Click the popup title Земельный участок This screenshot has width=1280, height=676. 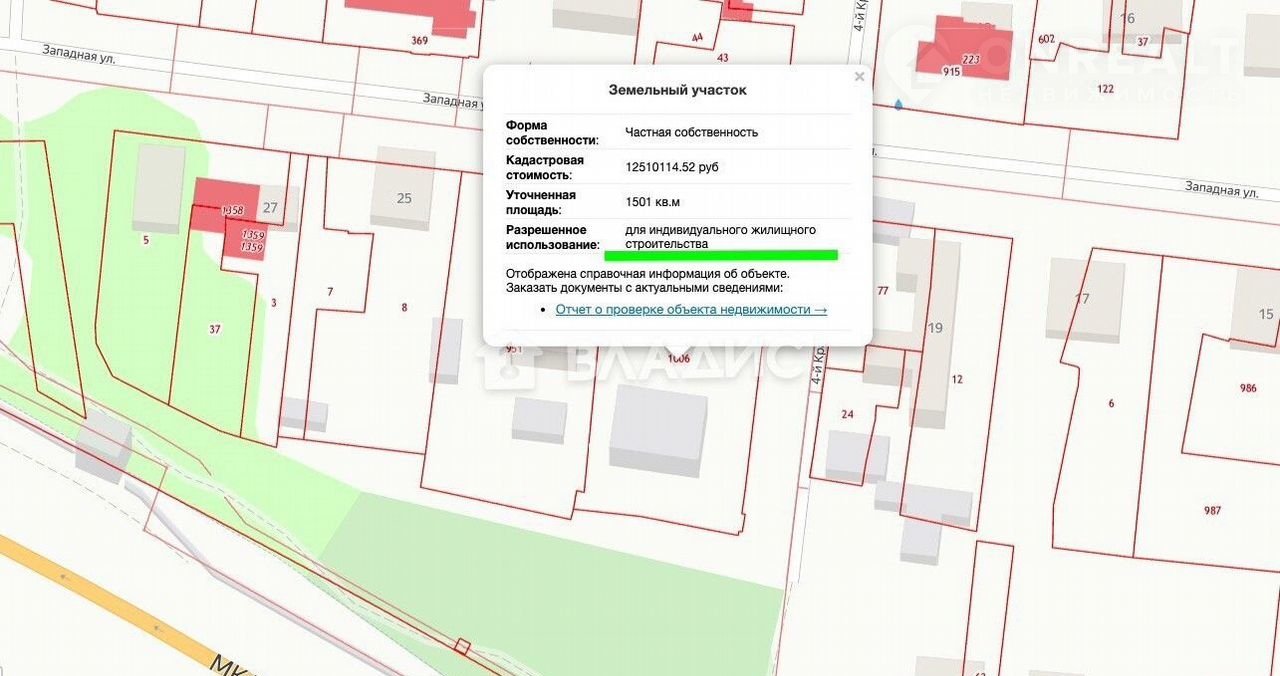tap(677, 90)
